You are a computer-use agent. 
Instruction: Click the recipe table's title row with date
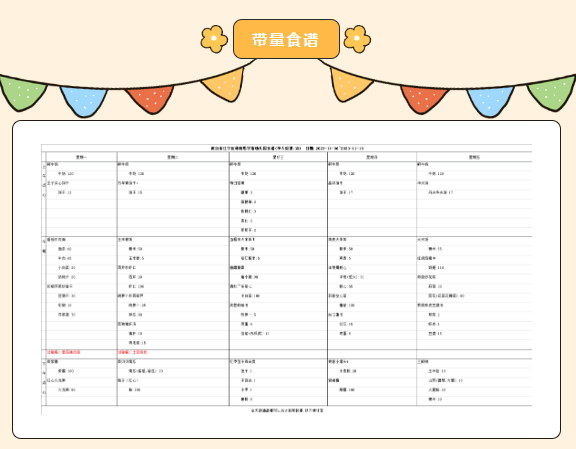pos(287,148)
